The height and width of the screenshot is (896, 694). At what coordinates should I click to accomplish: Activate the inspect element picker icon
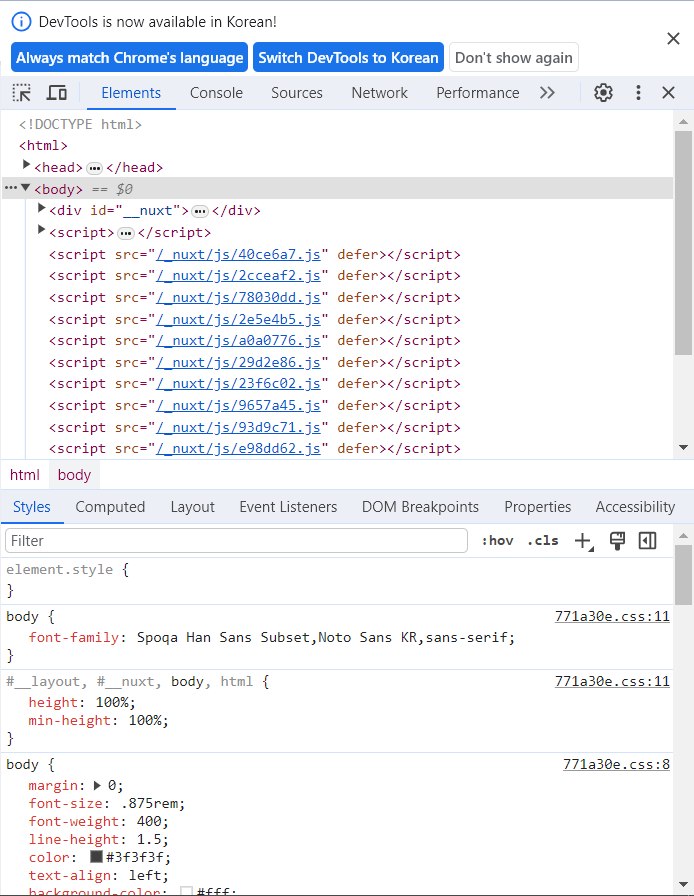click(x=22, y=93)
